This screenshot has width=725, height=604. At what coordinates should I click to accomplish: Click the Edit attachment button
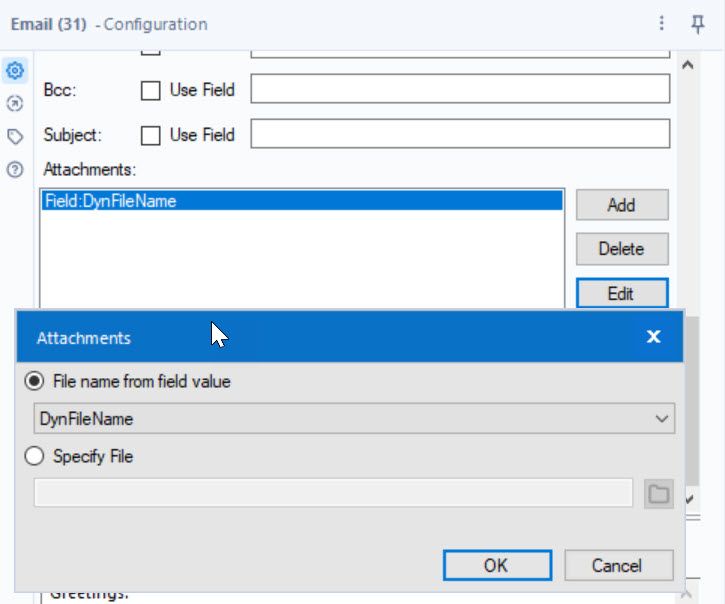(x=622, y=293)
